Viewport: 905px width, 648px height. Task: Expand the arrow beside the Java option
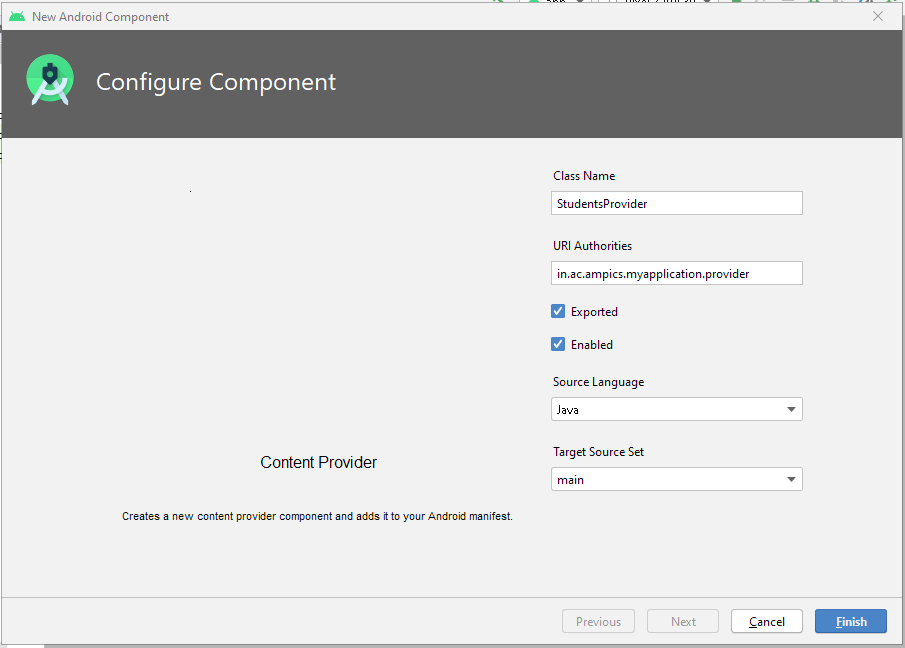(791, 409)
